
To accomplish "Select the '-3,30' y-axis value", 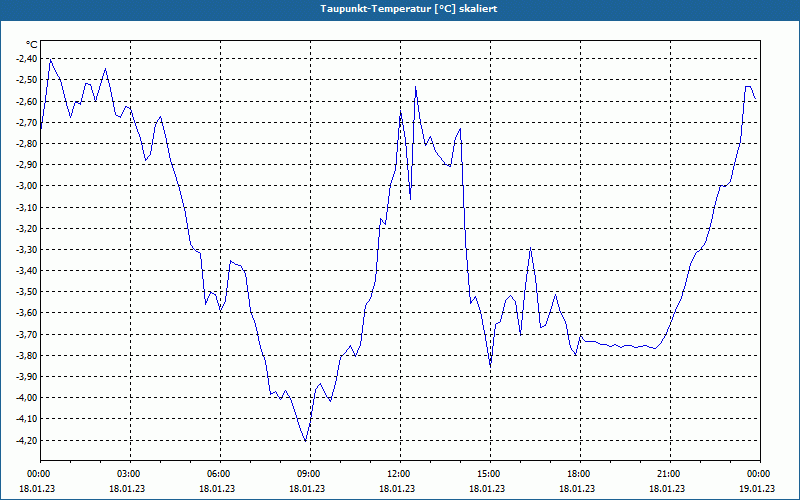I will coord(27,249).
